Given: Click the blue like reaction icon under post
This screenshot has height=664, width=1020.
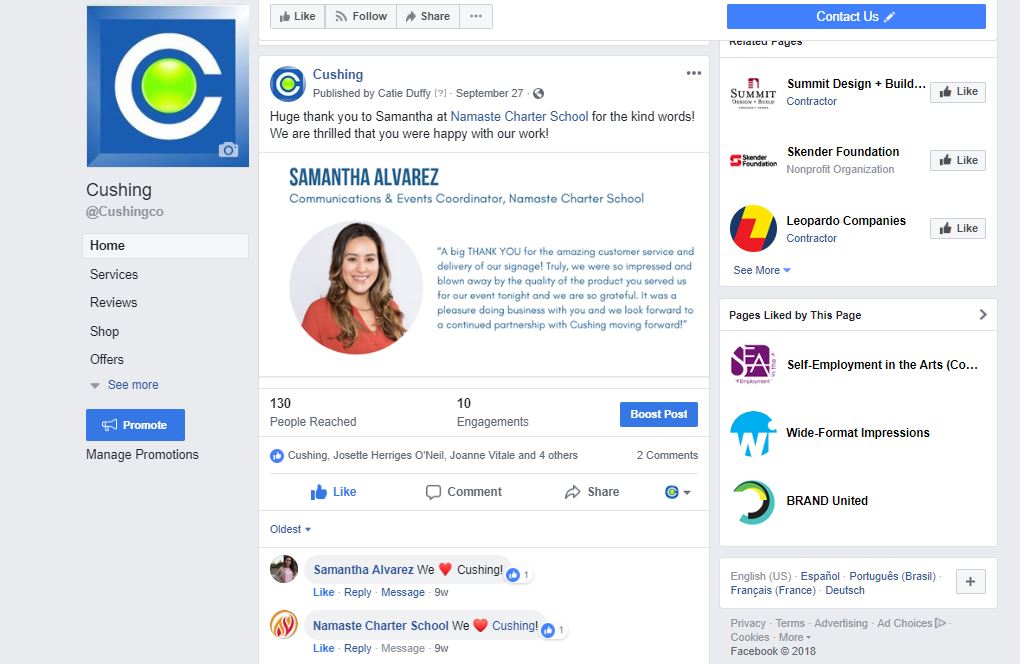Looking at the screenshot, I should pyautogui.click(x=276, y=456).
